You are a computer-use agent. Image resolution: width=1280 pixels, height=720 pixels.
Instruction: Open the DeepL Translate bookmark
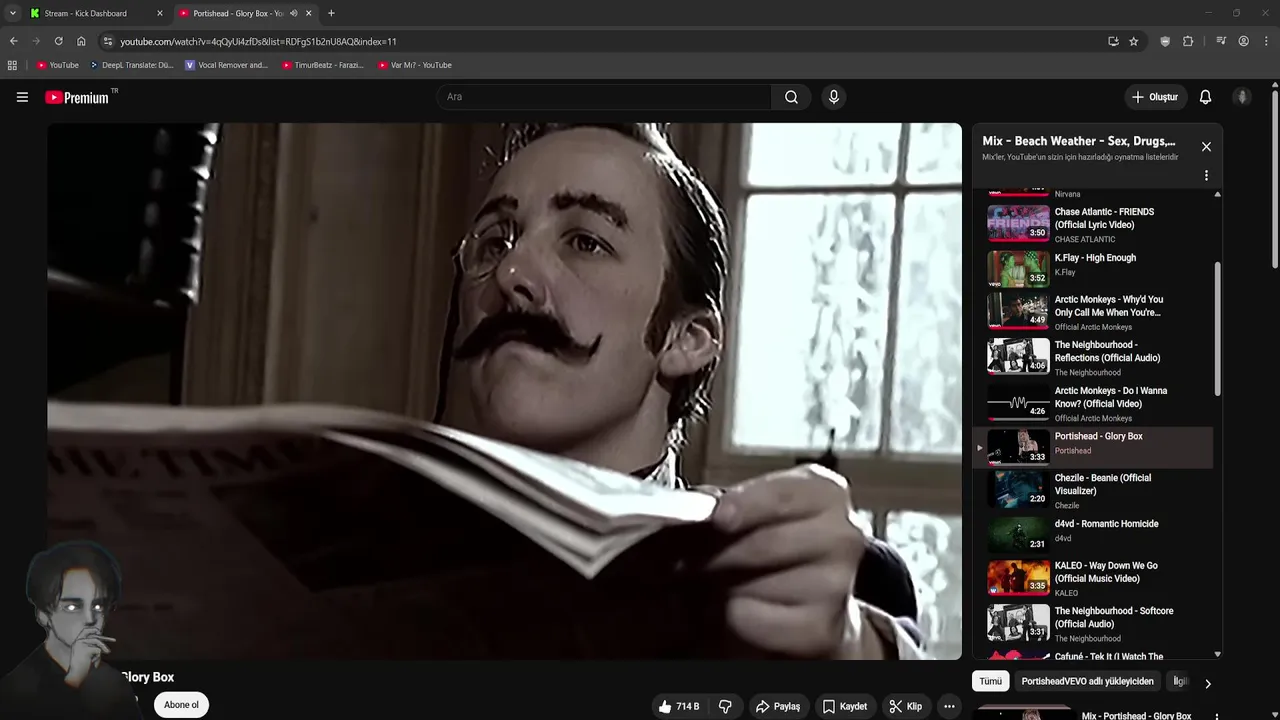click(x=132, y=65)
